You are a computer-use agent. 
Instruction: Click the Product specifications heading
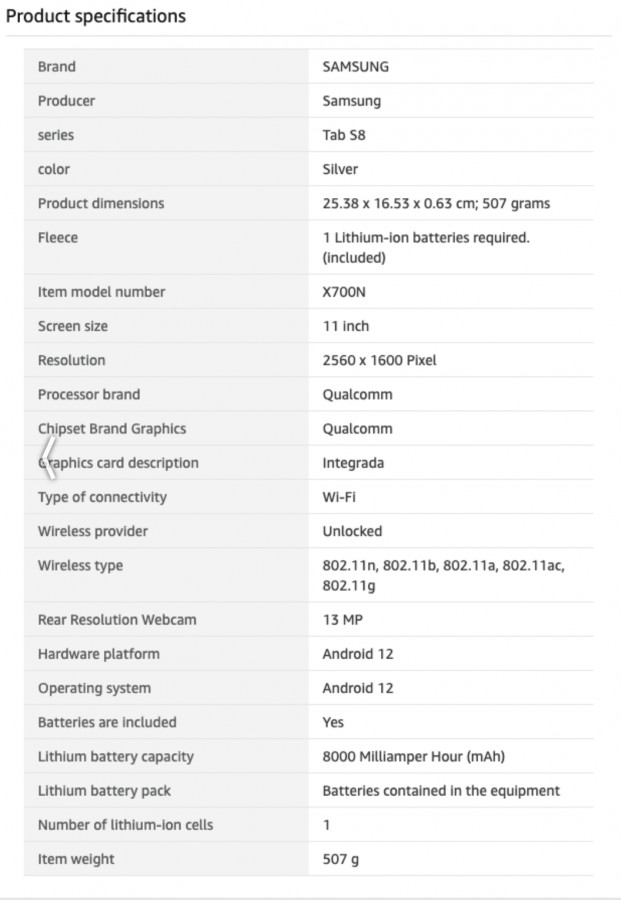pyautogui.click(x=96, y=17)
